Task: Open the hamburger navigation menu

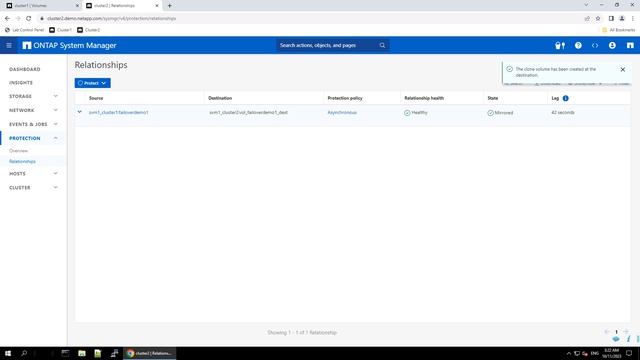Action: (x=9, y=45)
